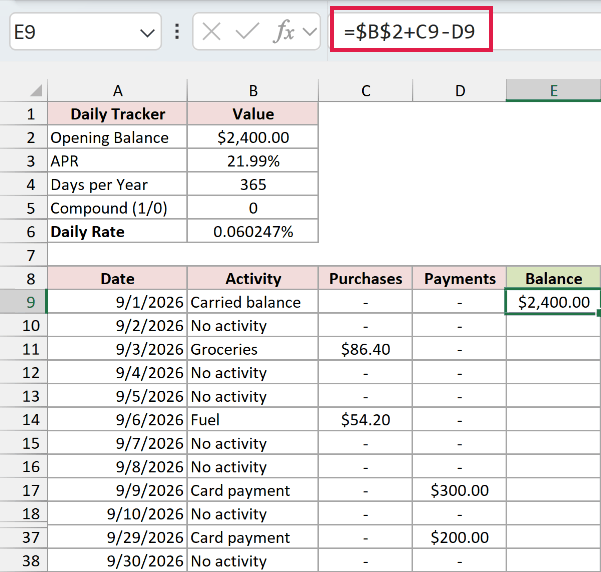Expand the Name Box dropdown arrow
The width and height of the screenshot is (601, 572).
(x=147, y=33)
